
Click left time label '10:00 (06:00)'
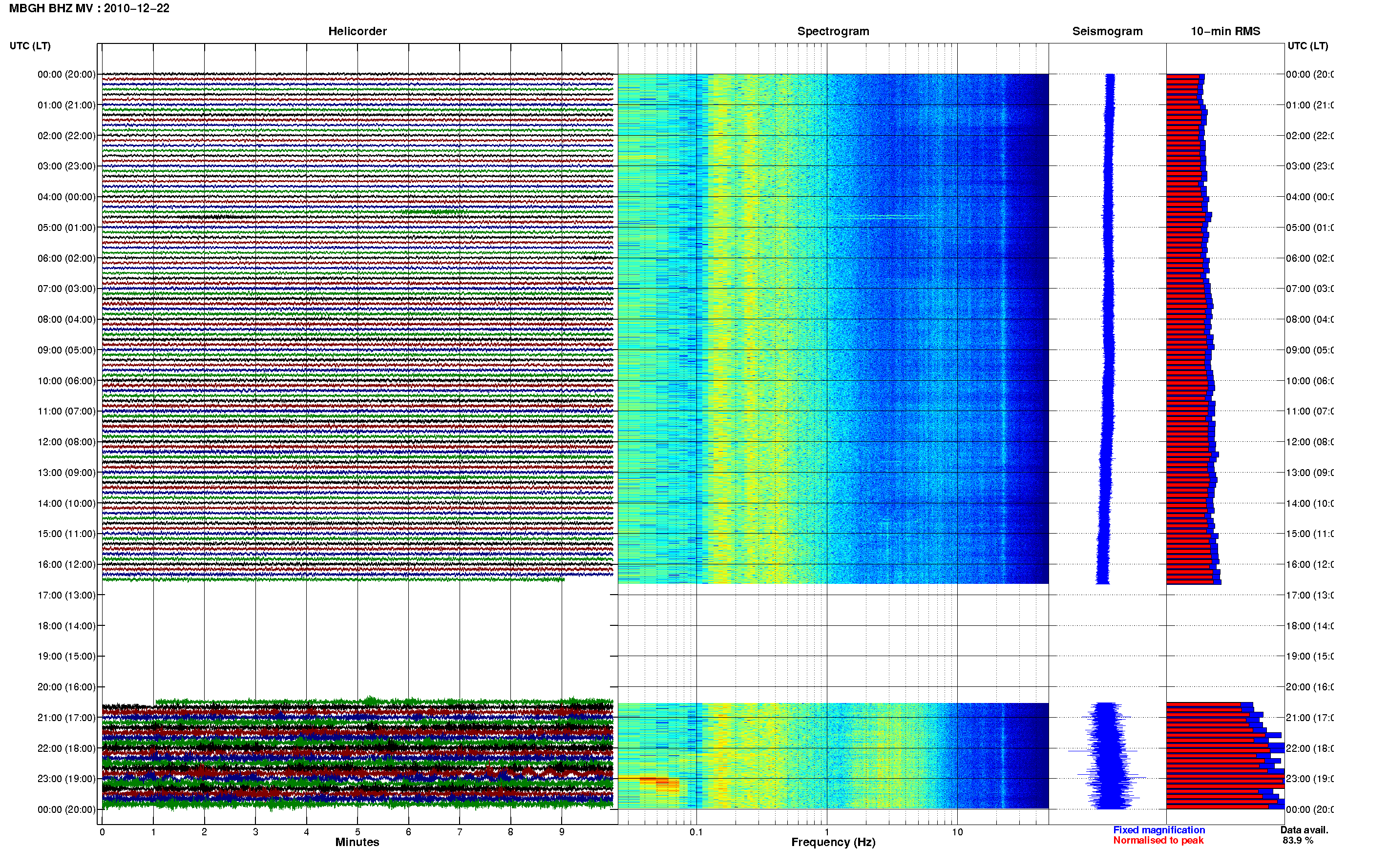[x=66, y=381]
